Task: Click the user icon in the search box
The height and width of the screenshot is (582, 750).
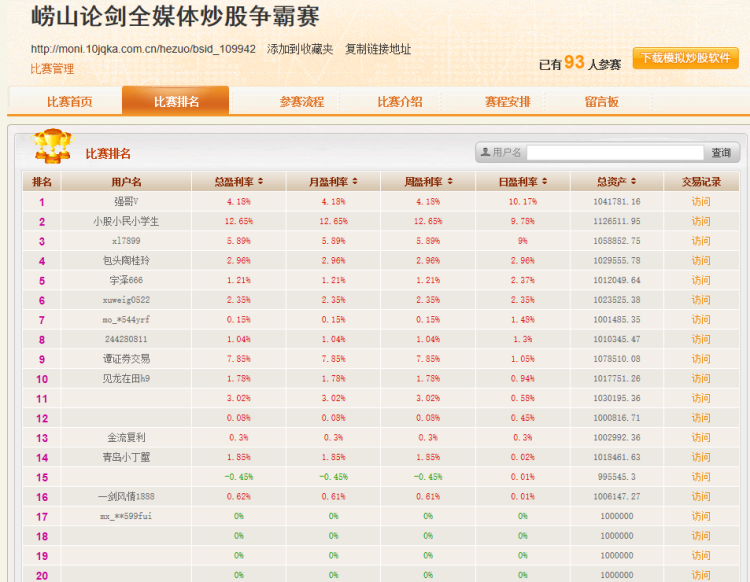Action: click(x=486, y=153)
